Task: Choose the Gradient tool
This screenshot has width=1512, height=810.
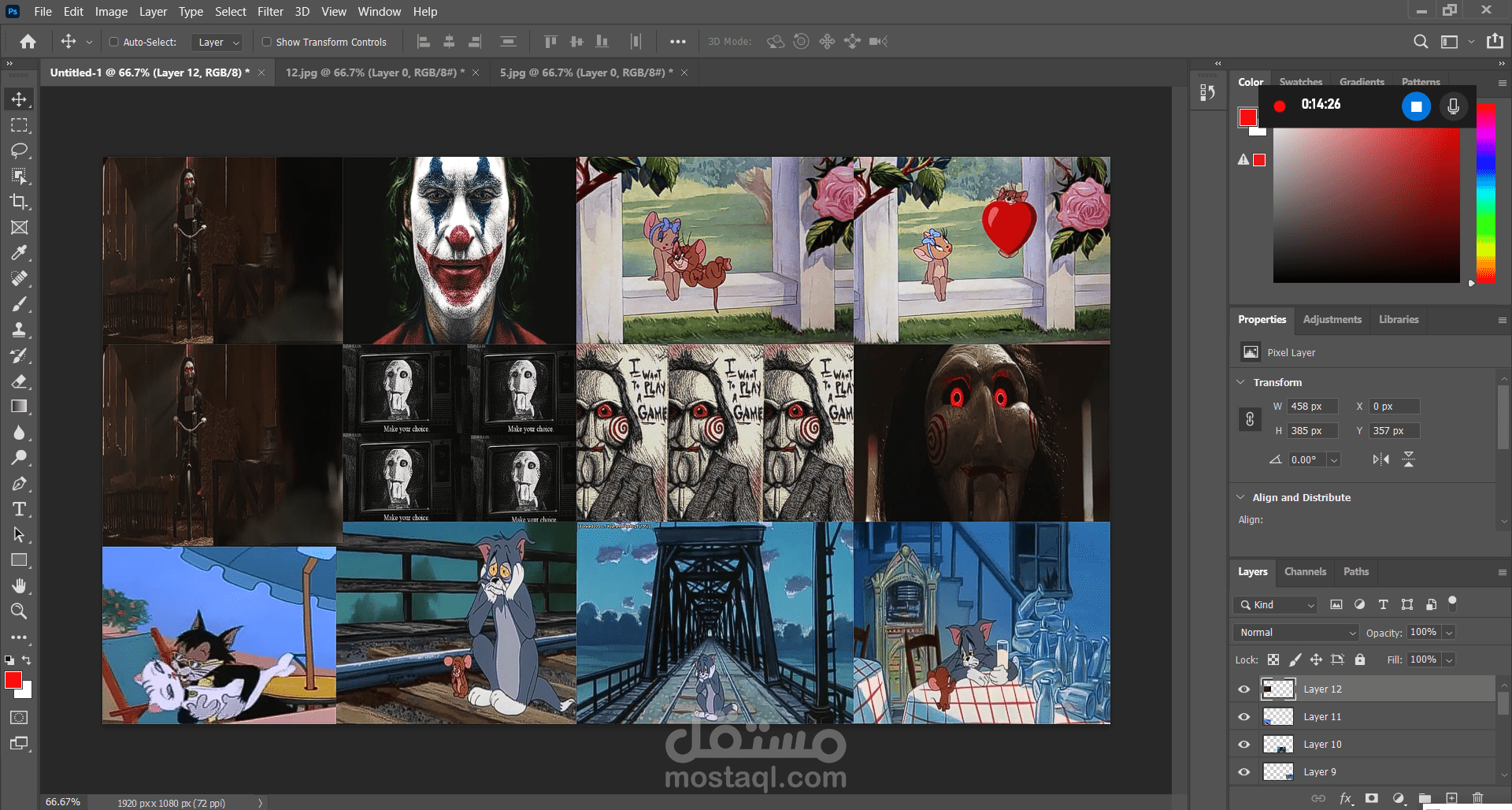Action: pos(19,407)
